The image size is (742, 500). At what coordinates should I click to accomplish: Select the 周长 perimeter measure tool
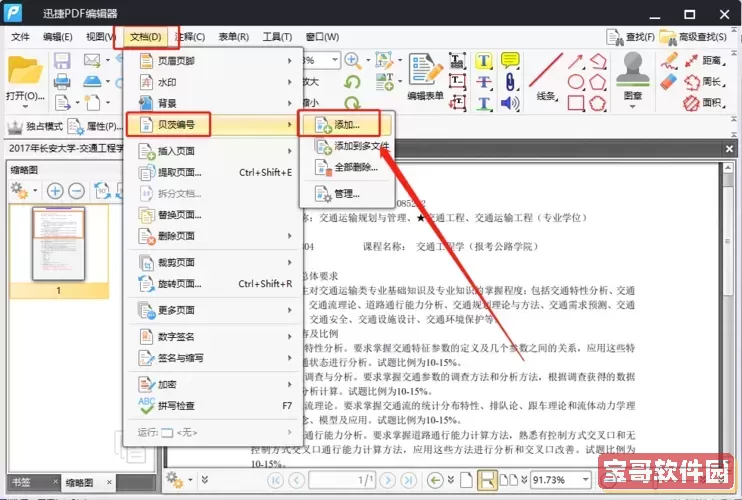(x=705, y=82)
